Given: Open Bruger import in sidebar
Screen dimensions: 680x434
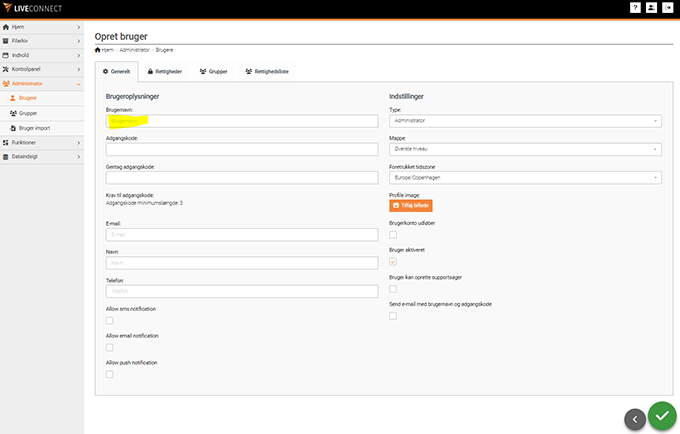Looking at the screenshot, I should point(35,128).
